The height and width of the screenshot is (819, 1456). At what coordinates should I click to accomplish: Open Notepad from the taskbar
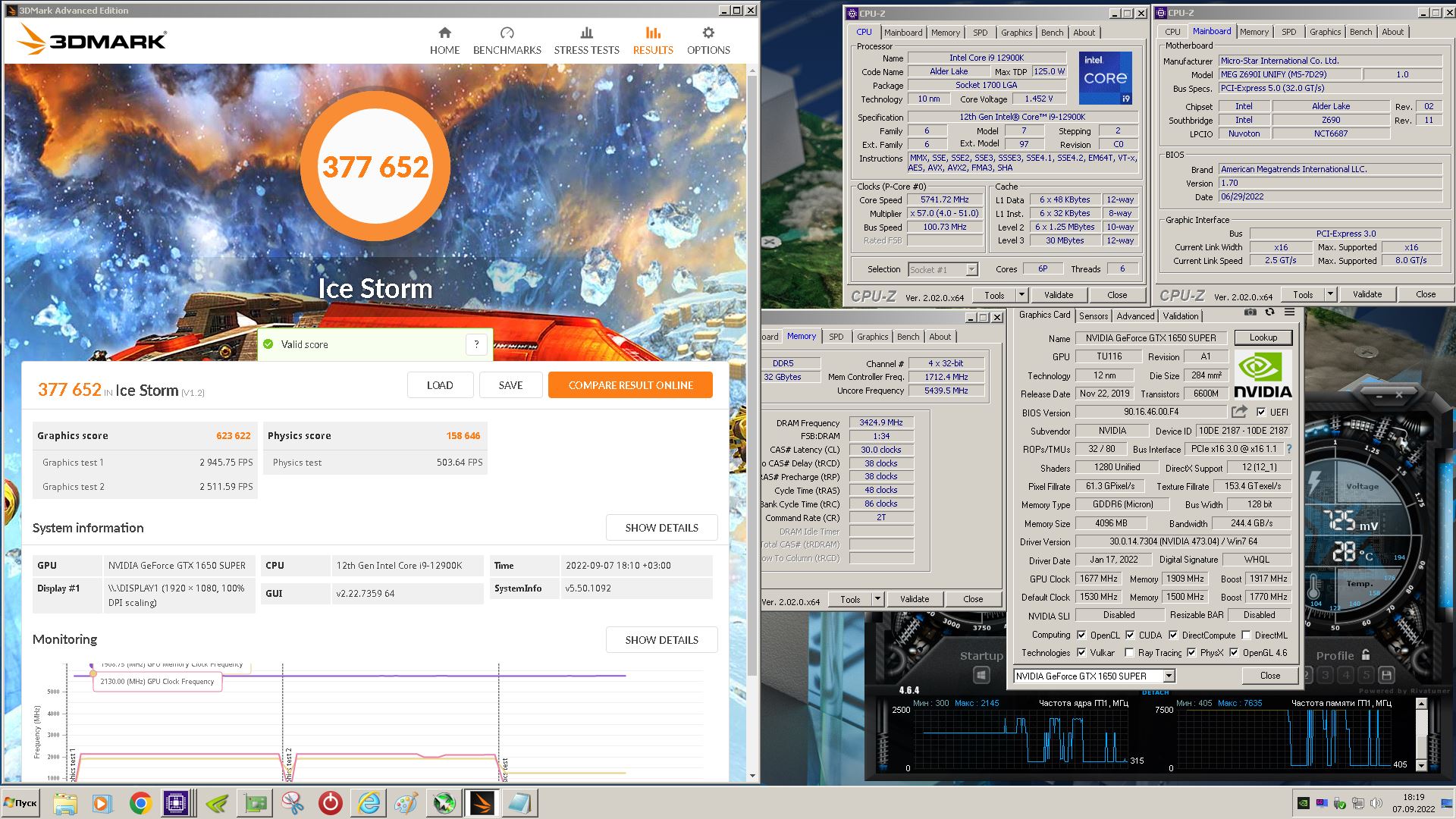(520, 803)
